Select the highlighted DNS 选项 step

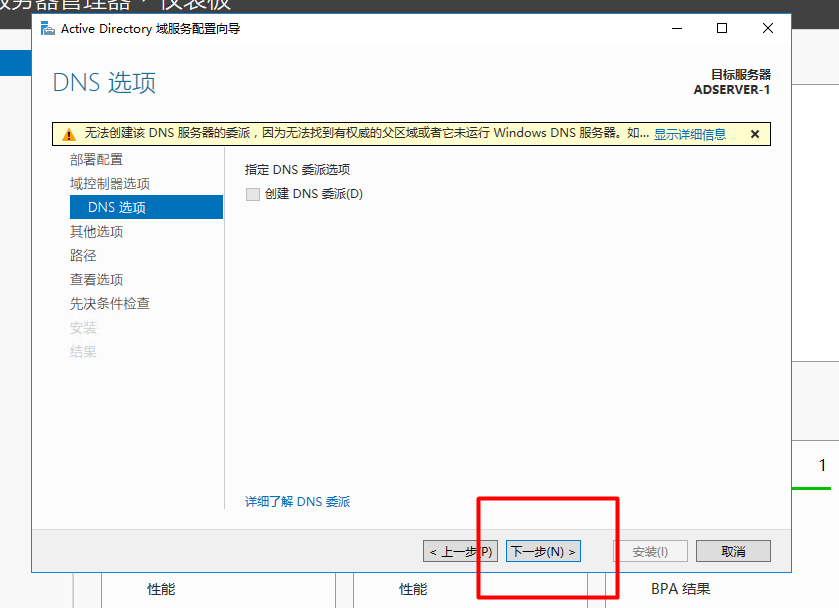pyautogui.click(x=146, y=207)
